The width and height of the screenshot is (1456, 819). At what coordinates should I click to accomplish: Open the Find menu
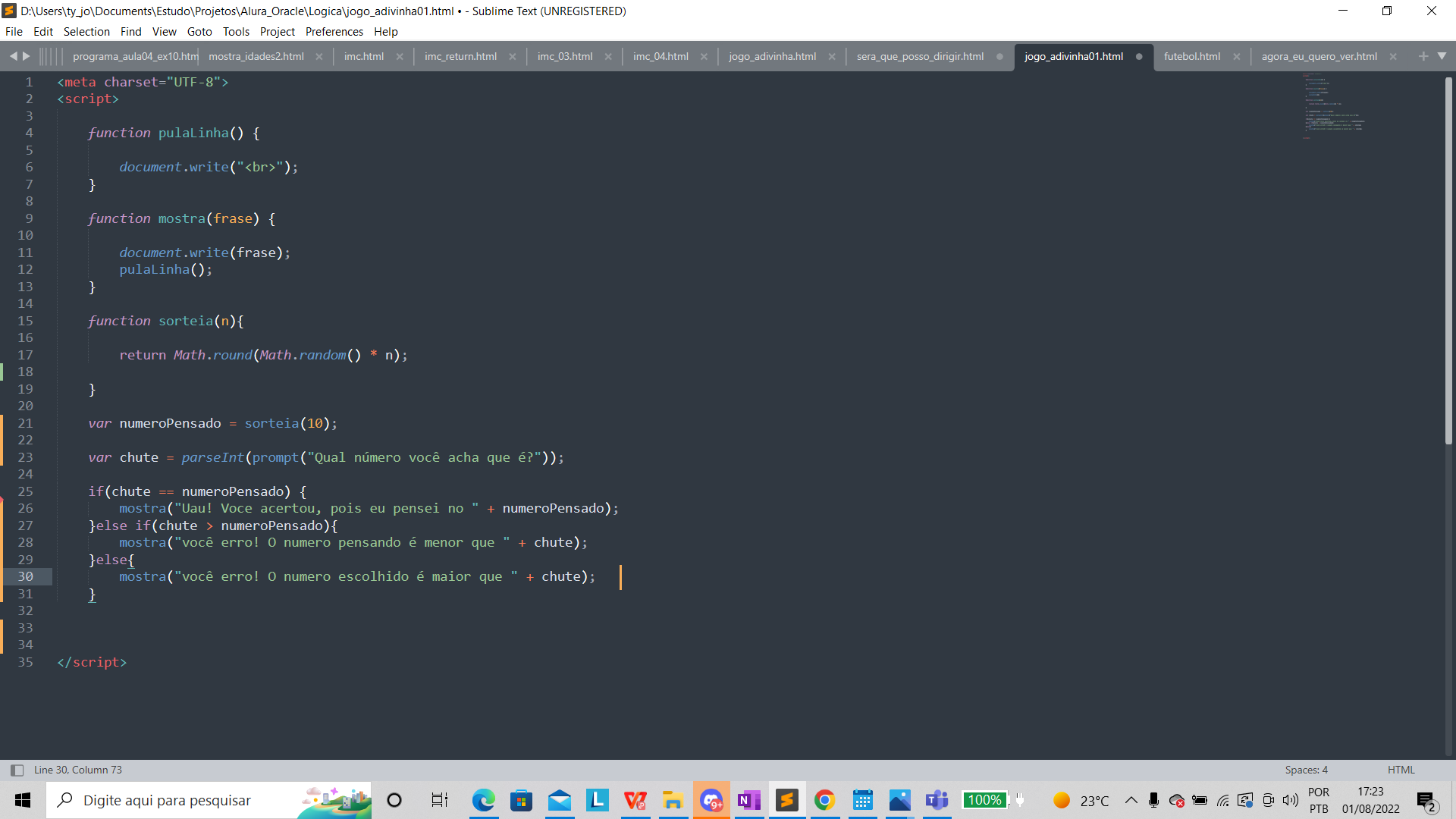pyautogui.click(x=130, y=32)
